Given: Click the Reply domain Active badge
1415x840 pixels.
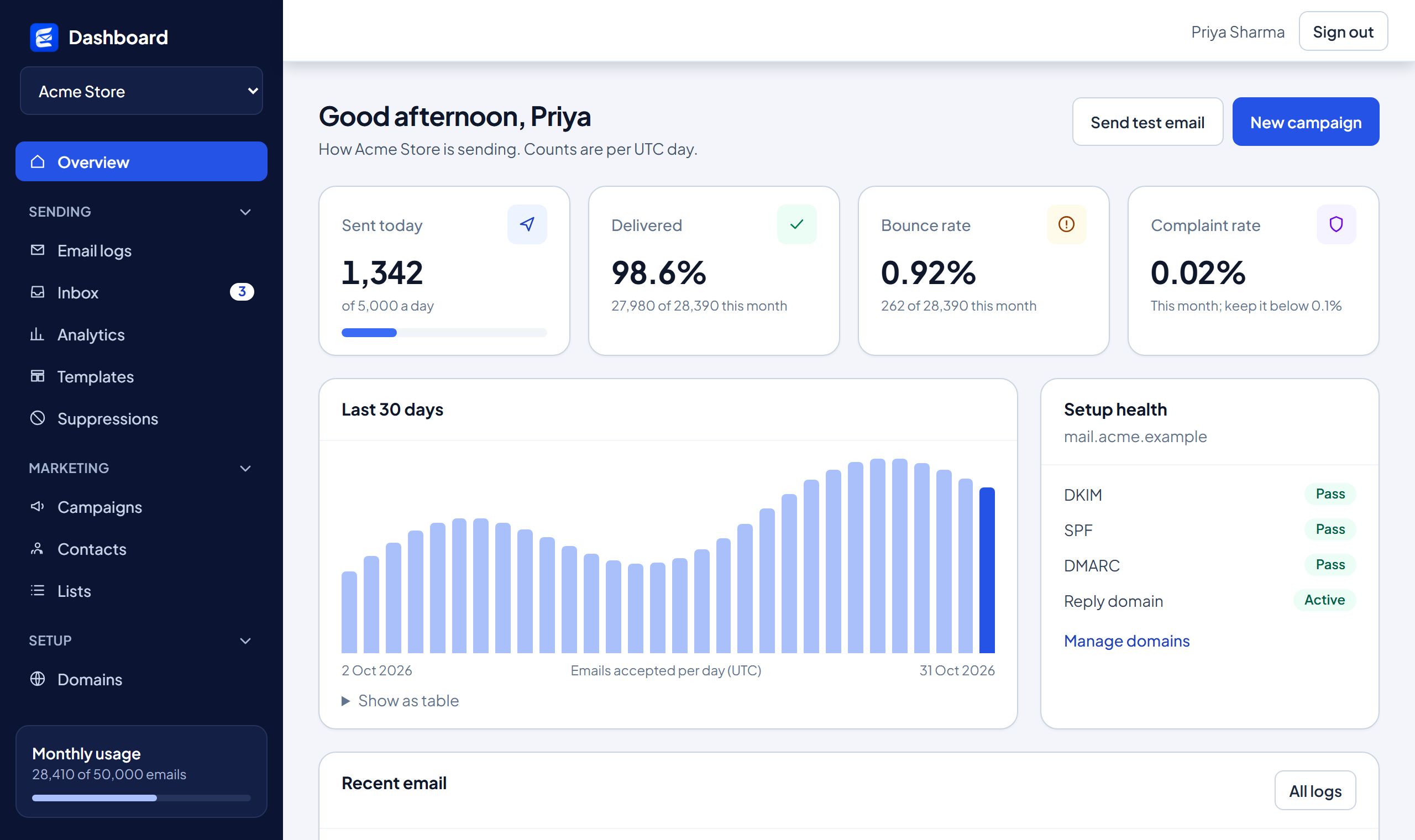Looking at the screenshot, I should point(1324,600).
